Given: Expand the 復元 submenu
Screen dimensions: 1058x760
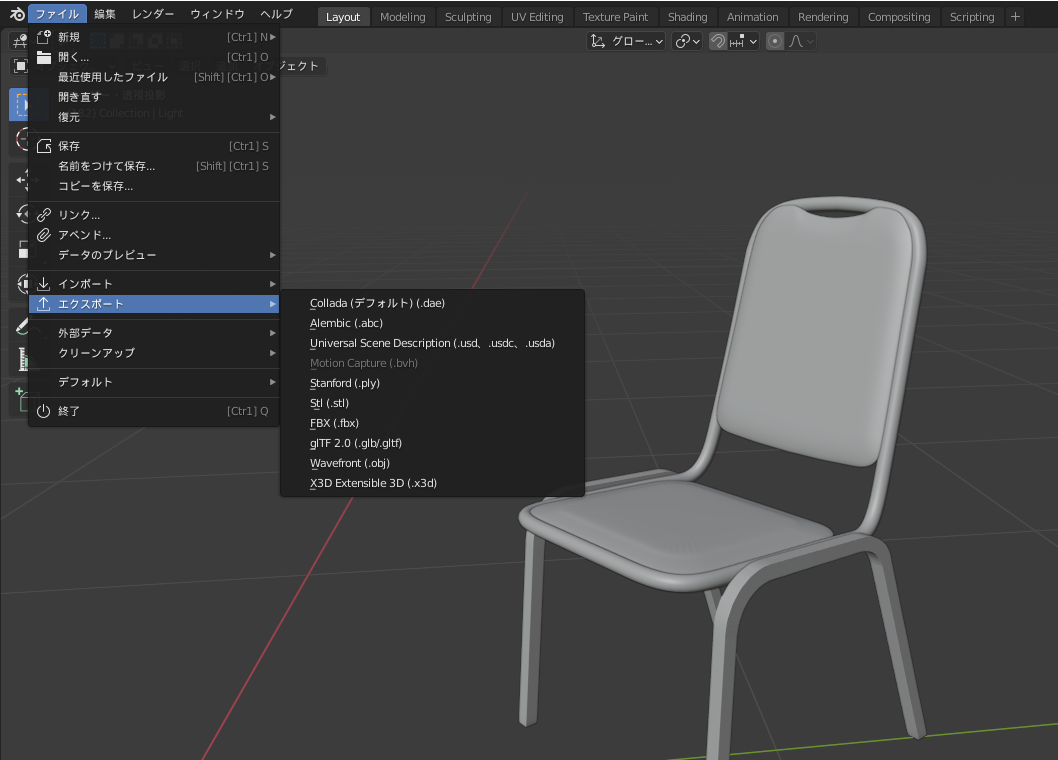Looking at the screenshot, I should click(154, 117).
